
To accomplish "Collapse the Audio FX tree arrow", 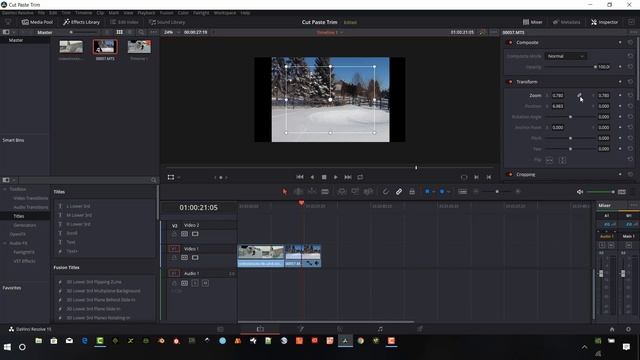I will tap(5, 243).
